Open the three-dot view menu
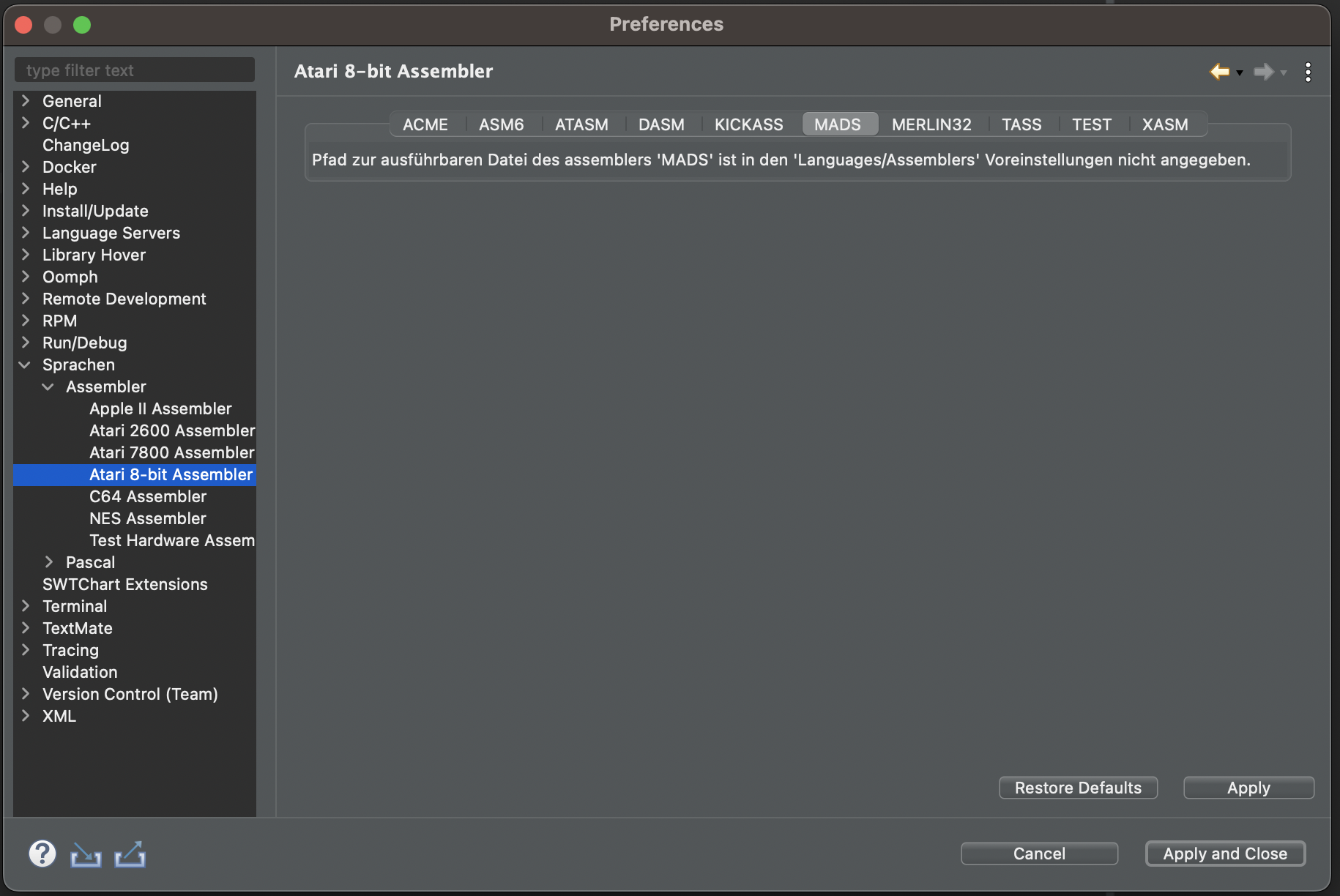The width and height of the screenshot is (1340, 896). (x=1308, y=72)
